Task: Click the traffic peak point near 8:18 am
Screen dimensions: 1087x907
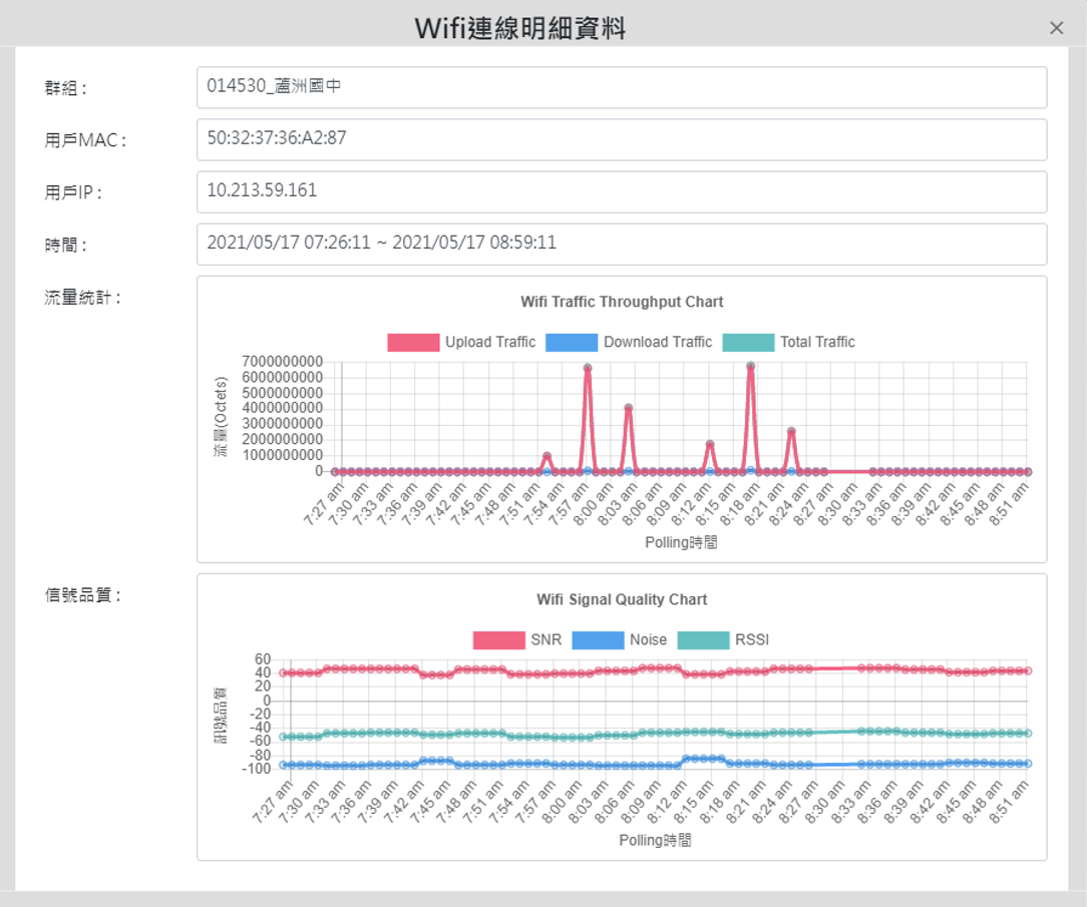Action: 750,366
